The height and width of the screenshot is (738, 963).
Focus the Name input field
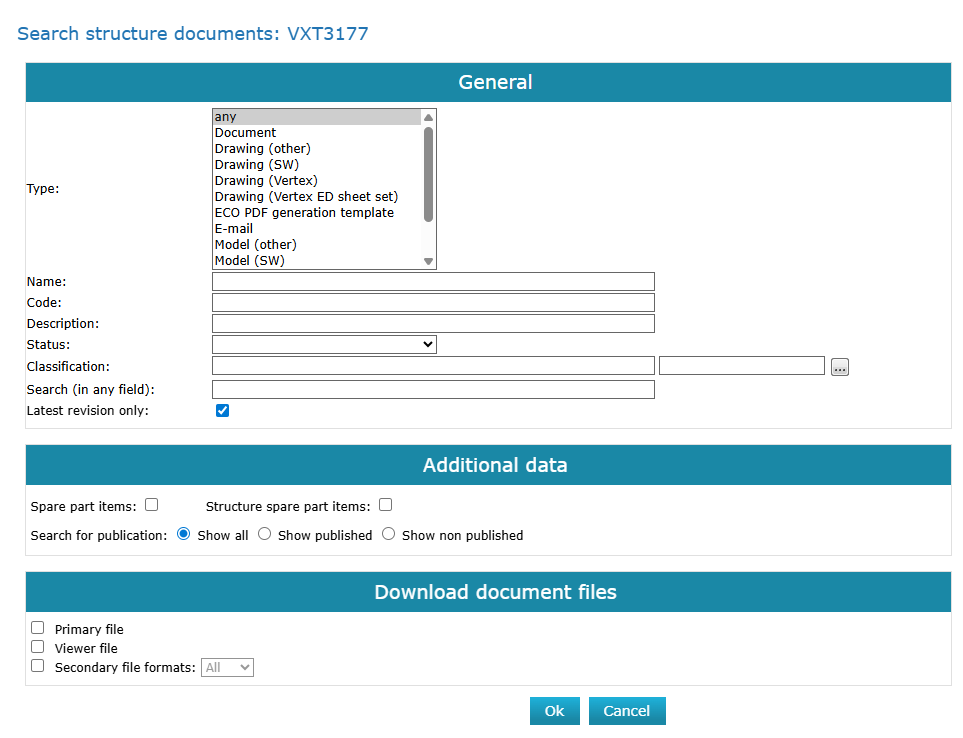(433, 282)
